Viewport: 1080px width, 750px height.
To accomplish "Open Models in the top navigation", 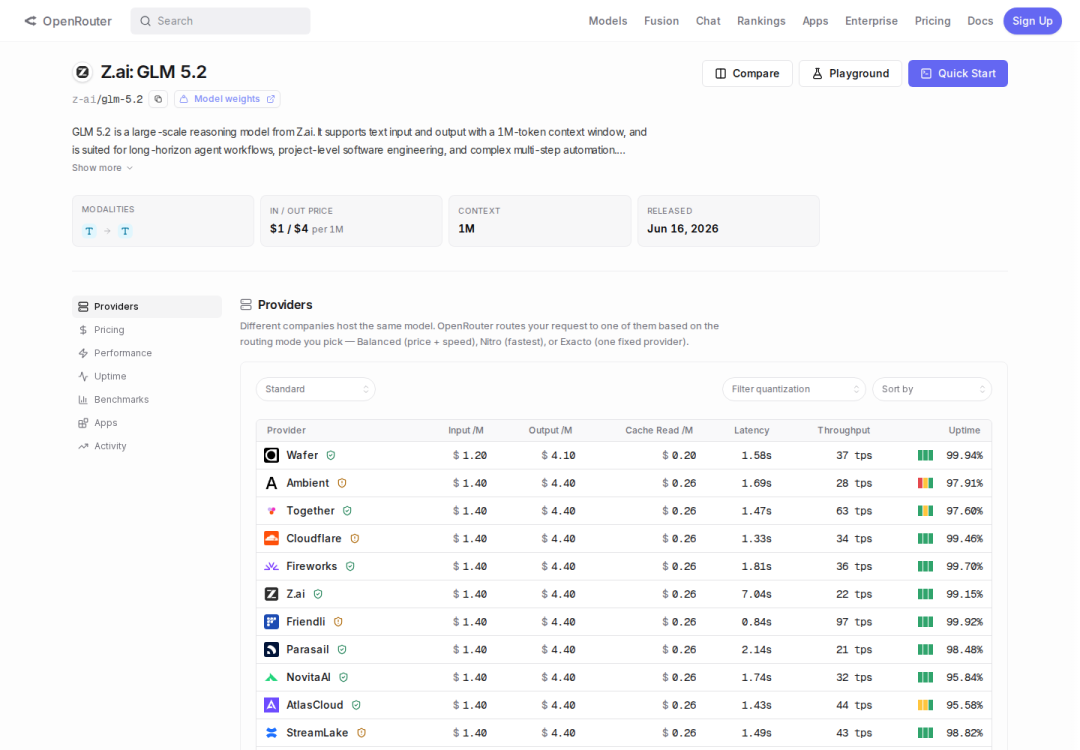I will click(x=608, y=21).
